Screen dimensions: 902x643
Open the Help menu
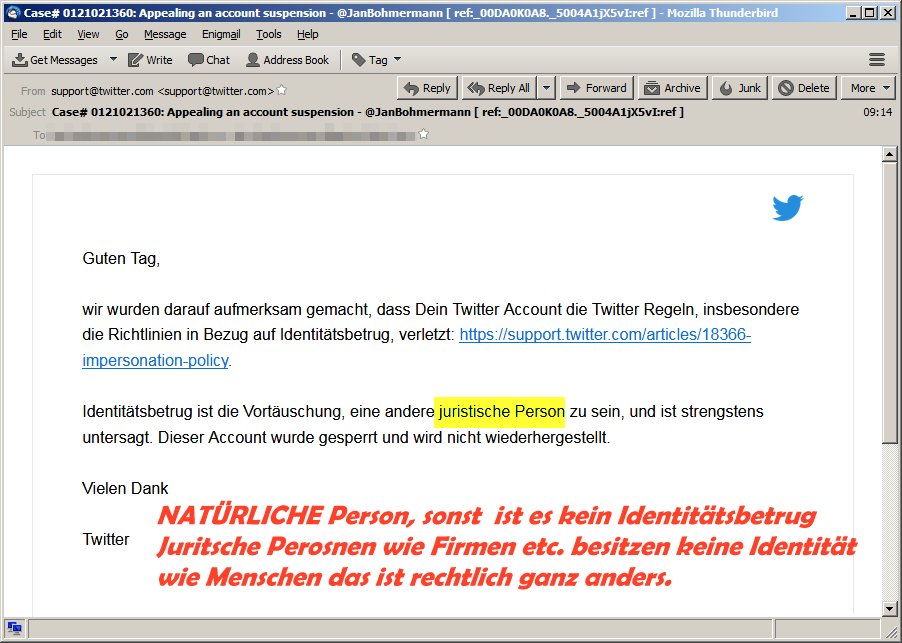(308, 35)
